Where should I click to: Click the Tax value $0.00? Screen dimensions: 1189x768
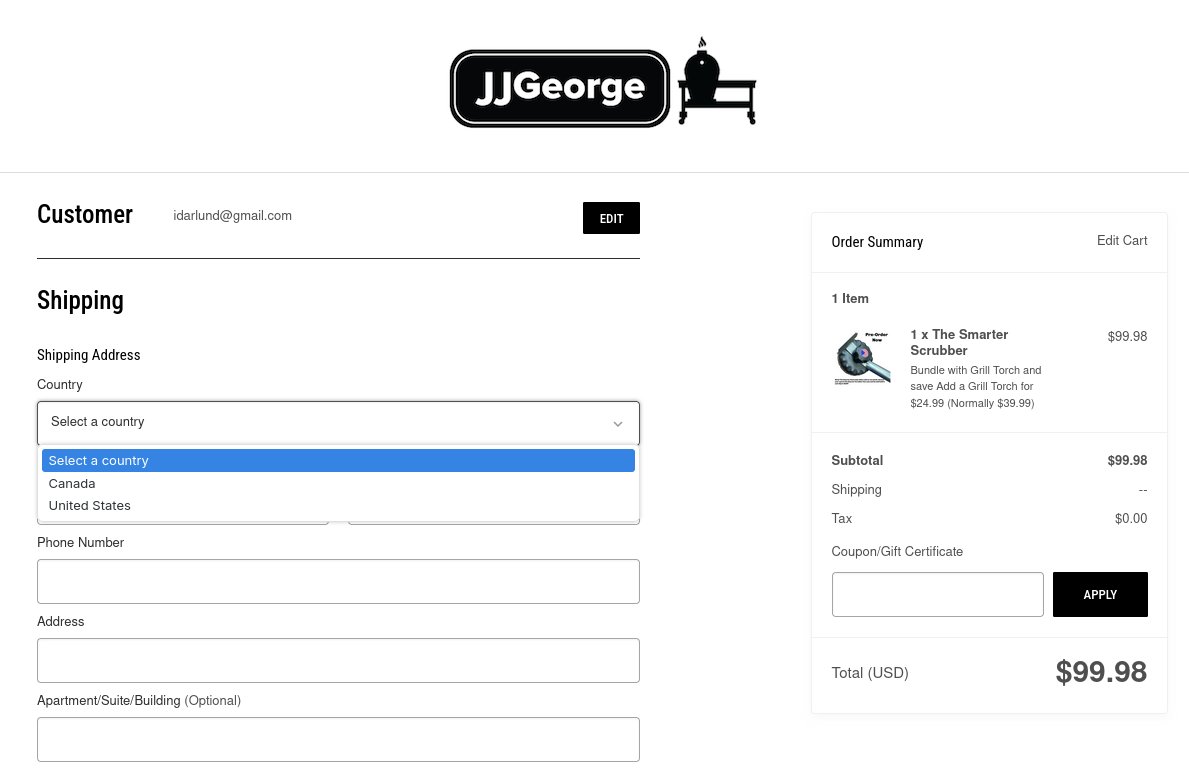tap(1131, 519)
